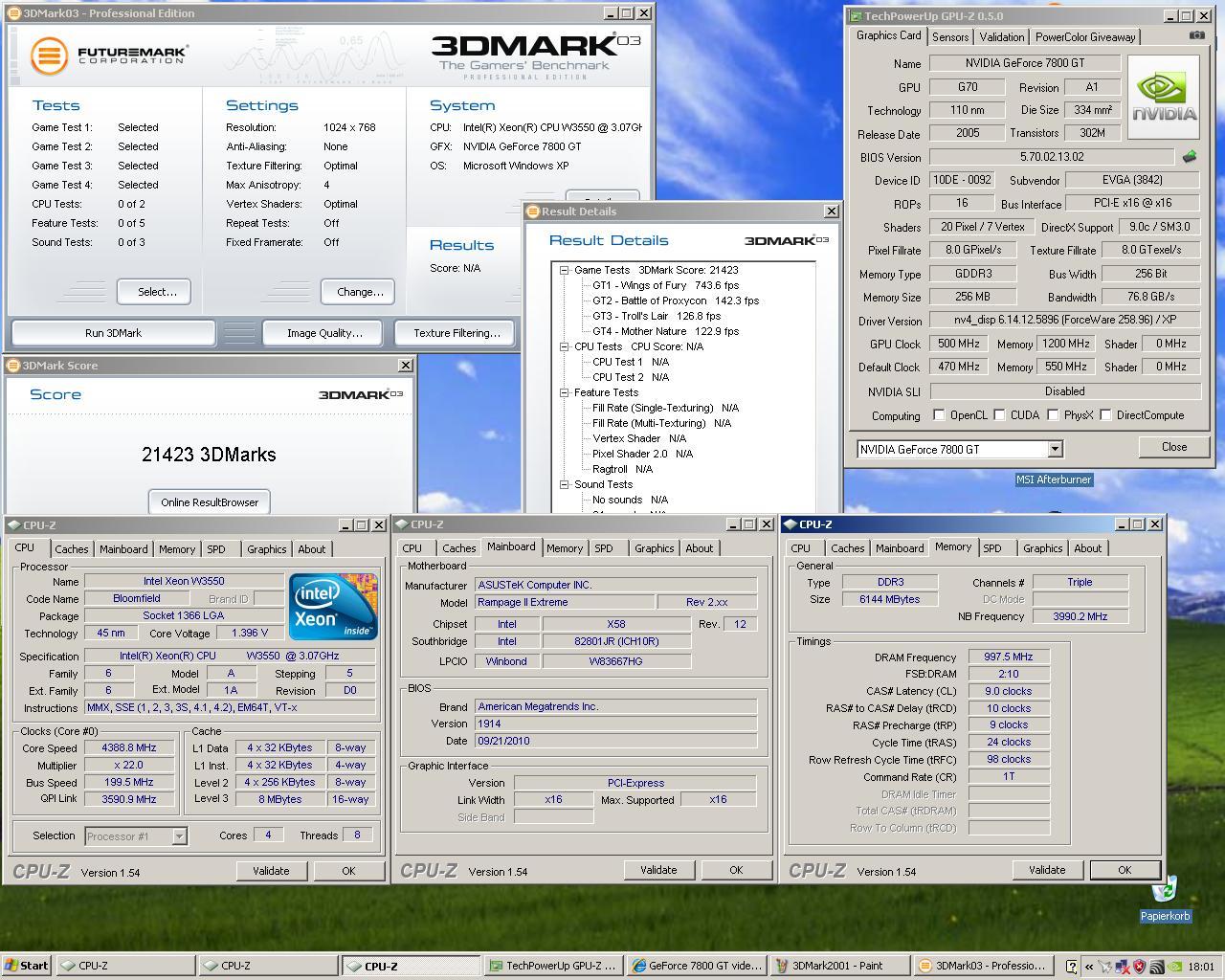Open Caches tab in the left CPU-Z window

coord(72,549)
